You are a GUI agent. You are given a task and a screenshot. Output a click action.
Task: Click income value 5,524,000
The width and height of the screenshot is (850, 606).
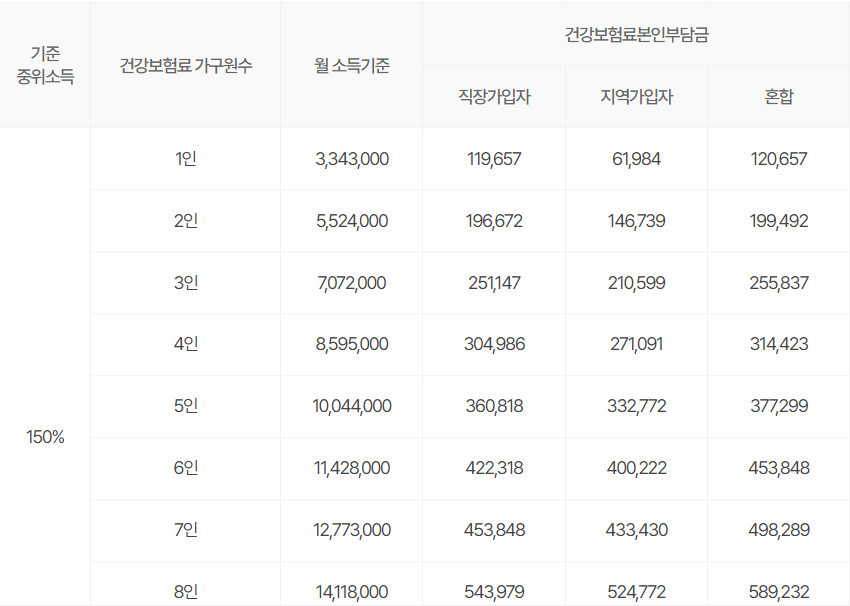(x=351, y=221)
